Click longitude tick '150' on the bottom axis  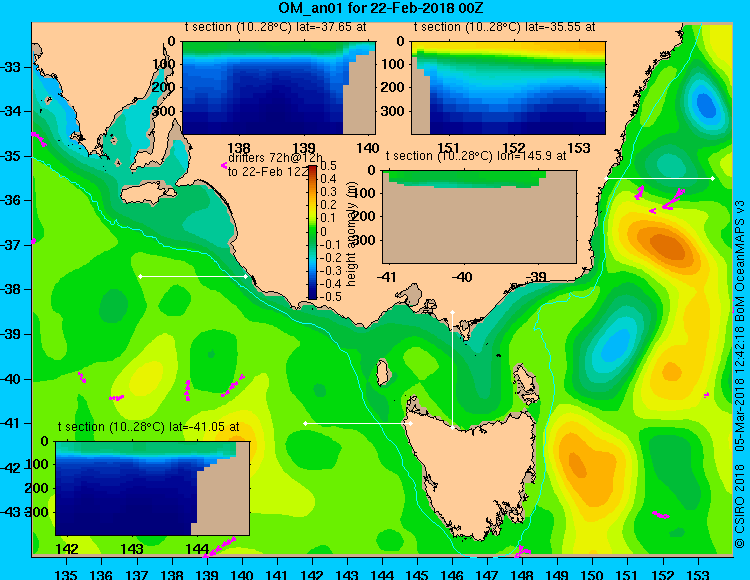point(592,575)
